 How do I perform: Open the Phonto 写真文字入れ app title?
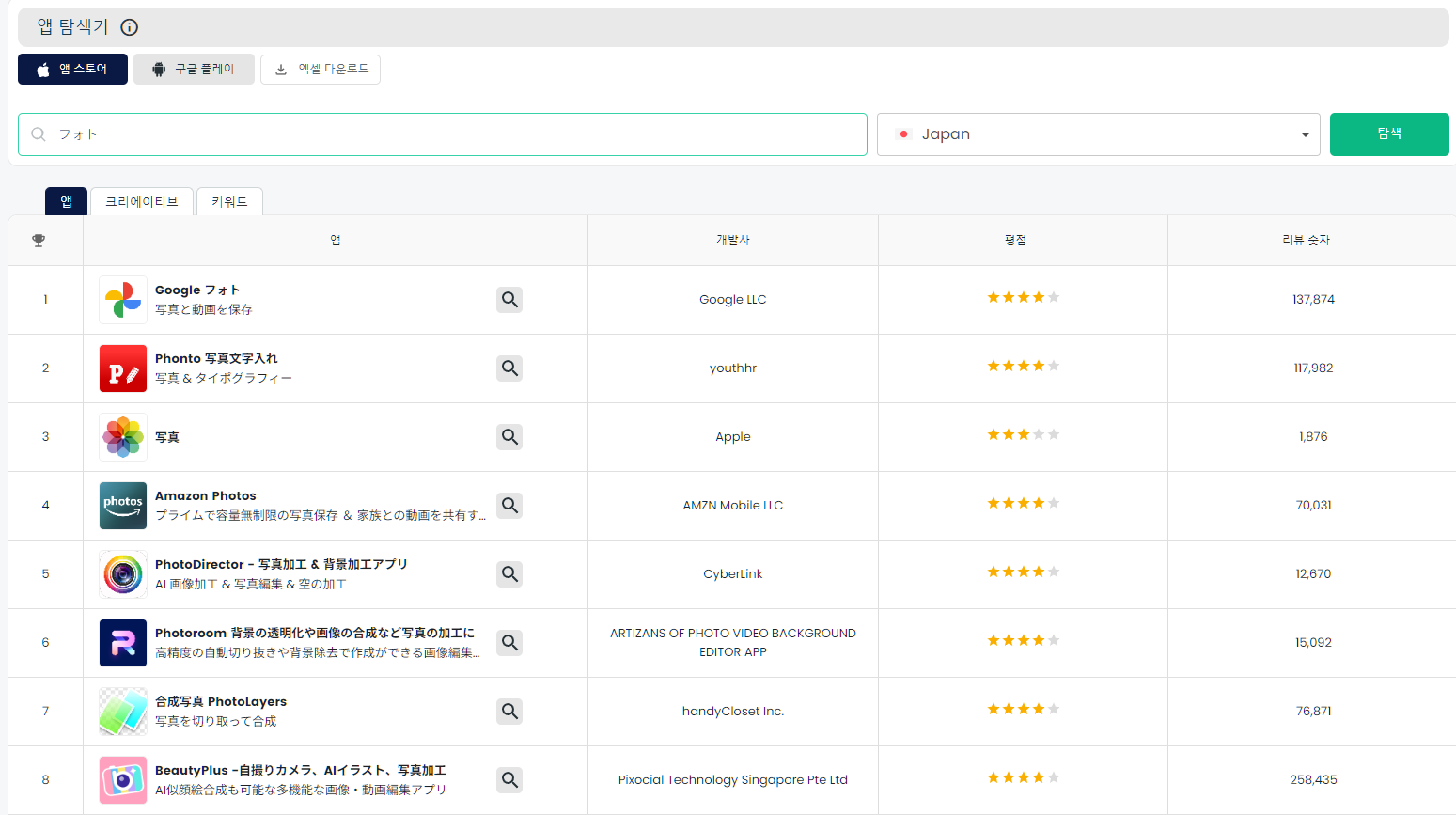[x=216, y=359]
